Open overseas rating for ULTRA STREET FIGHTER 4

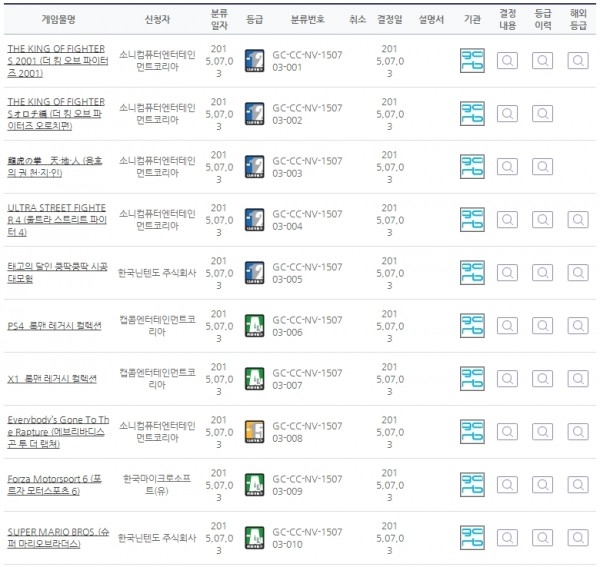(x=577, y=219)
